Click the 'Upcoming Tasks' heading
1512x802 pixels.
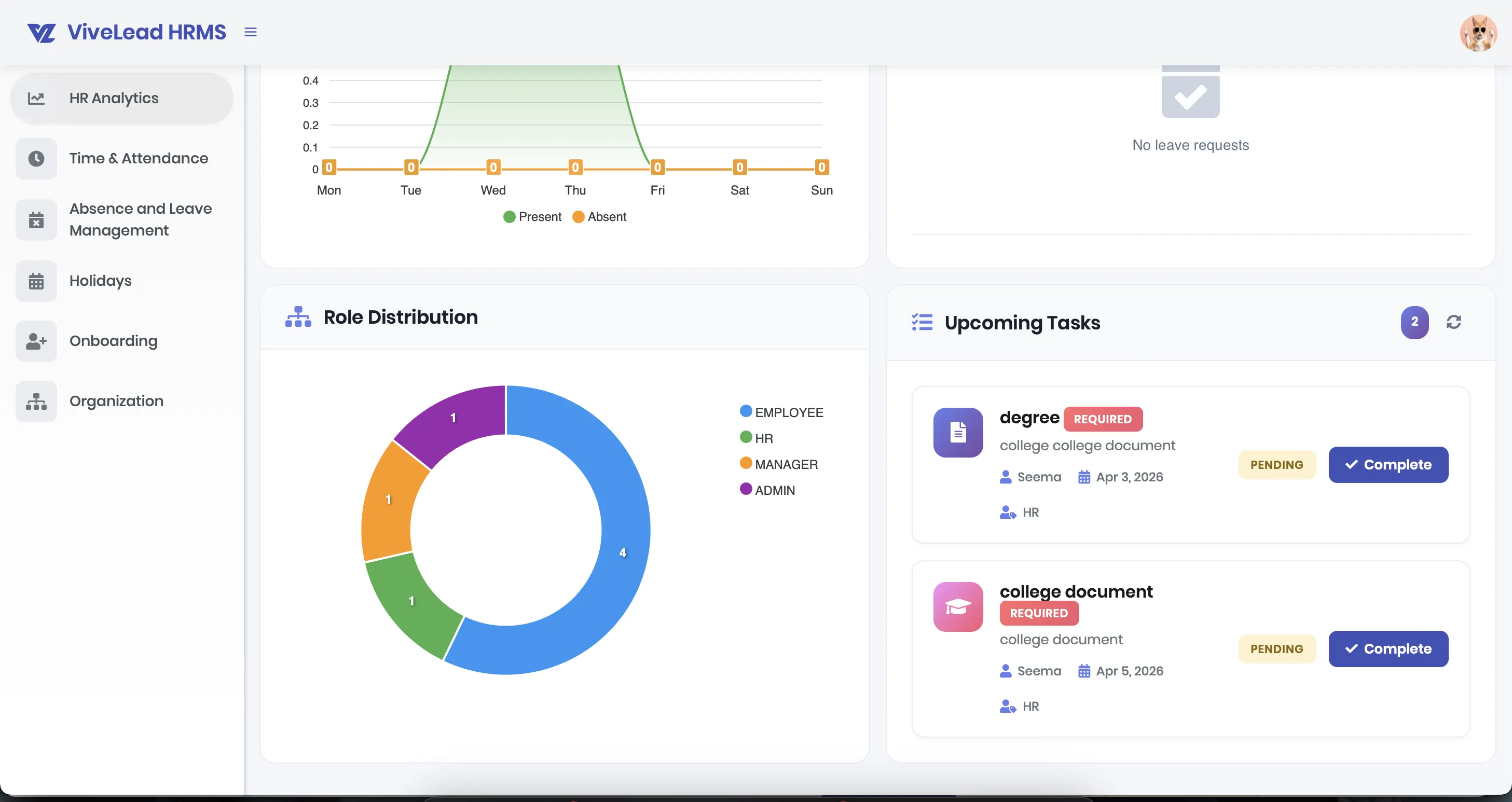click(x=1022, y=323)
